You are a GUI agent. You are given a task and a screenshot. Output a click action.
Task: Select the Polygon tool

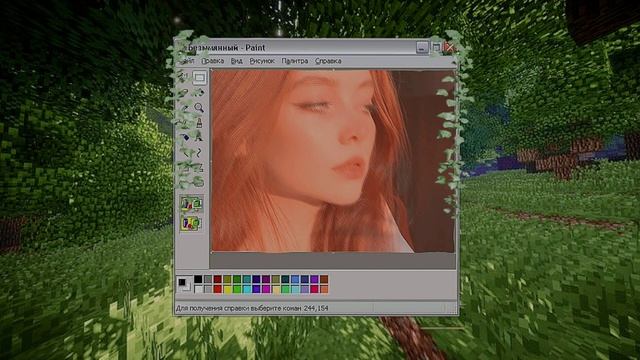click(199, 167)
